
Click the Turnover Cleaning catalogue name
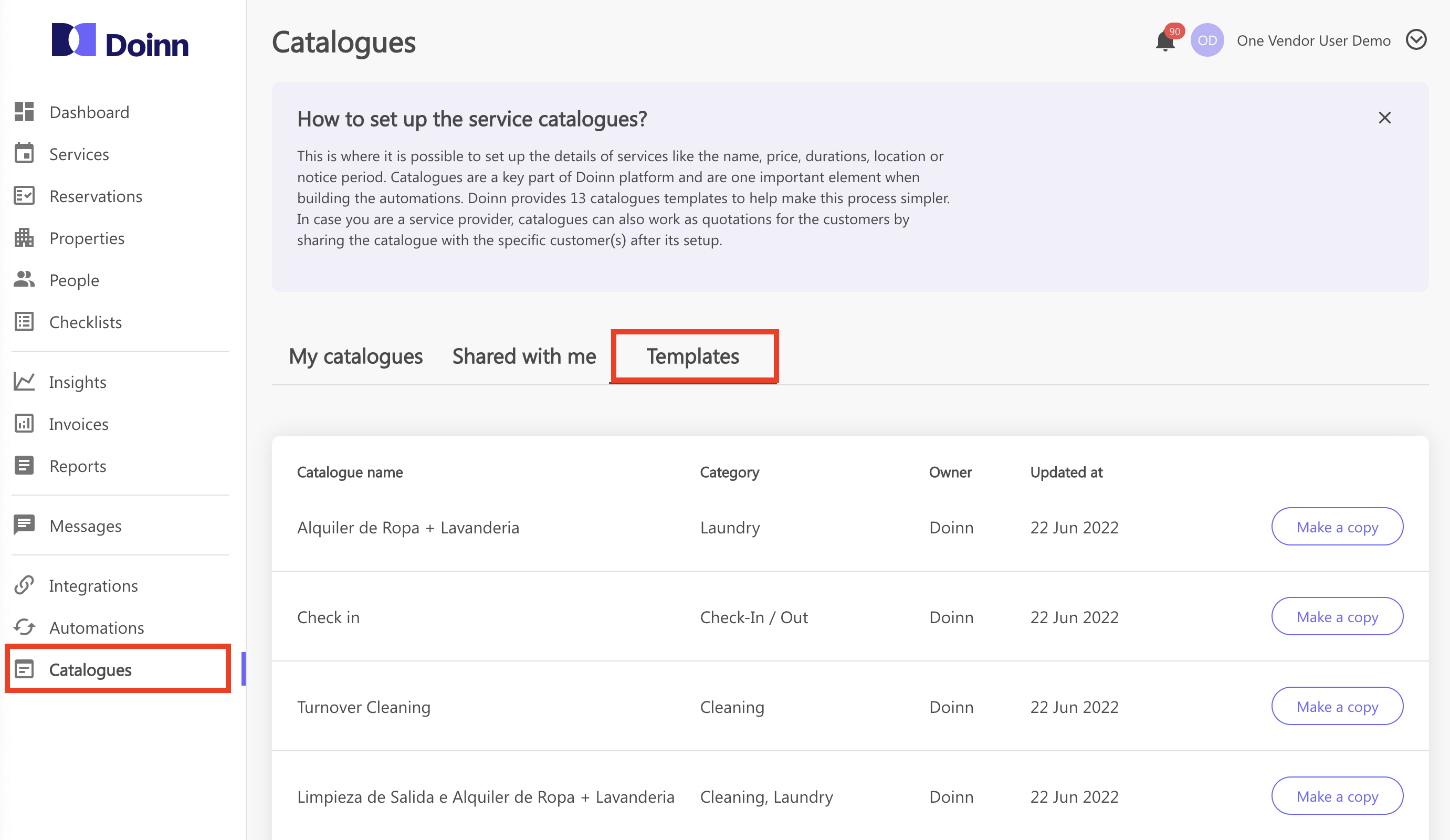[364, 707]
